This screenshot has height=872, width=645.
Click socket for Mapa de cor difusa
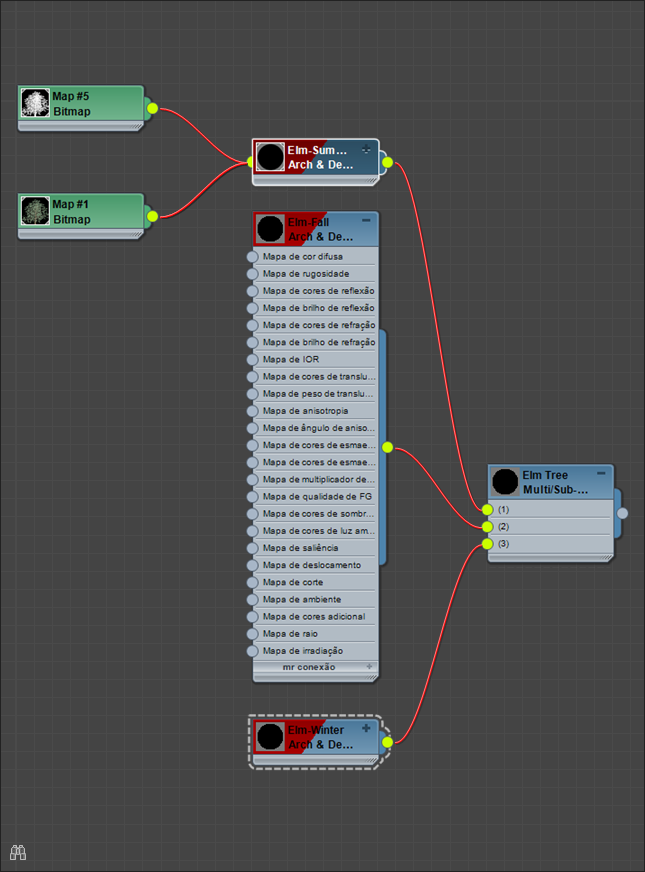[252, 256]
